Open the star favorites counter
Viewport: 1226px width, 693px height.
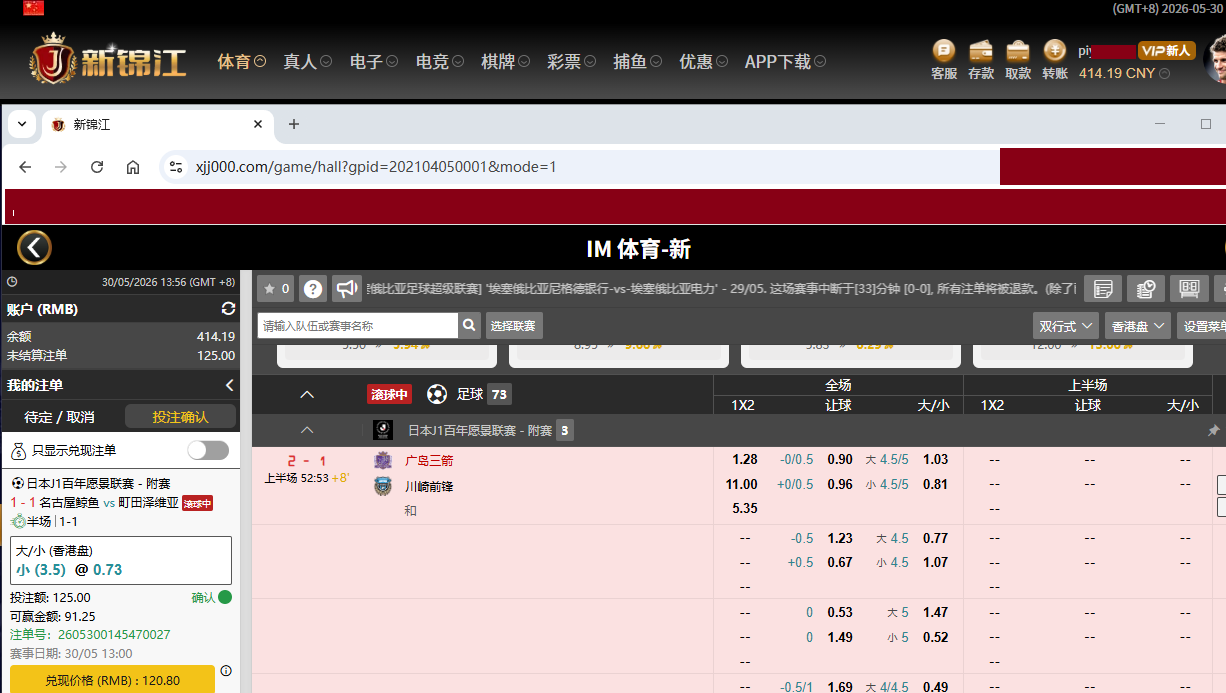pos(275,289)
